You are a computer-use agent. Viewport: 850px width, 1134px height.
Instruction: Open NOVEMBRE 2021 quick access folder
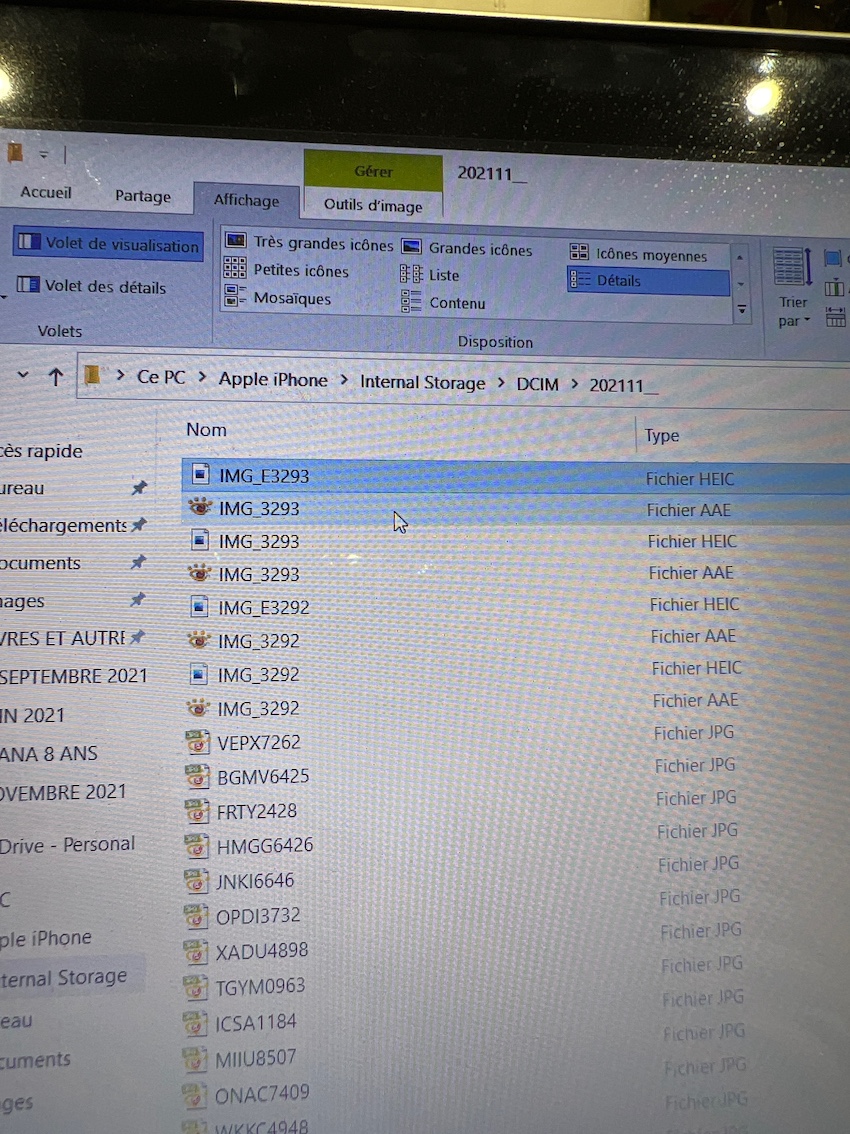[x=63, y=792]
